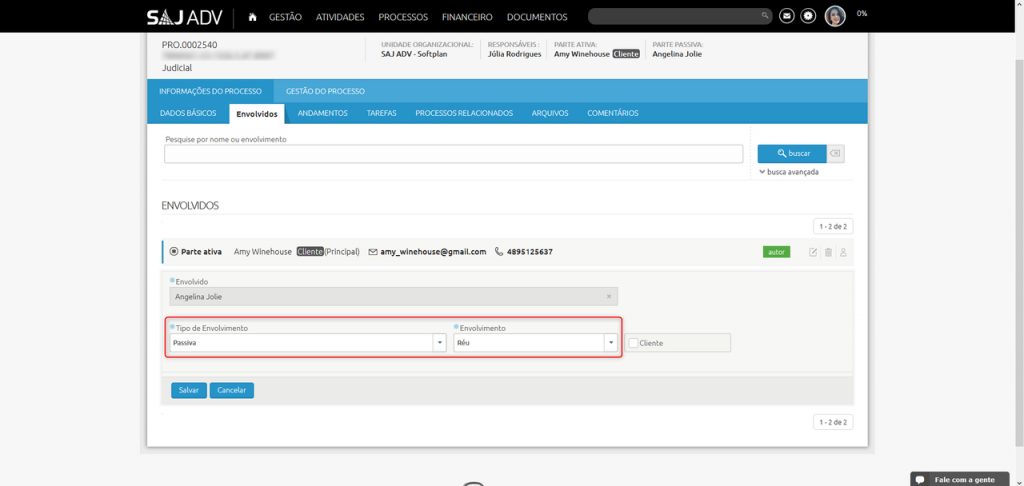
Task: Select the Parte ativa radio button
Action: (x=174, y=252)
